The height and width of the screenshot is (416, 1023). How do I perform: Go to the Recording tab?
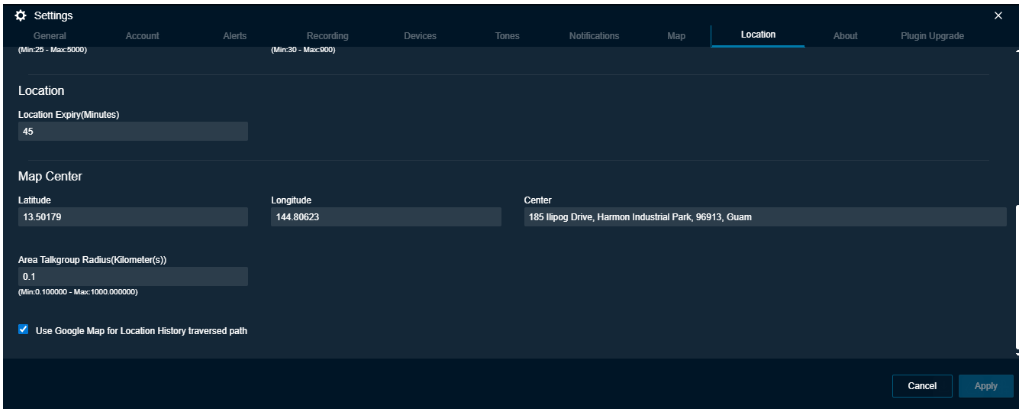coord(328,36)
